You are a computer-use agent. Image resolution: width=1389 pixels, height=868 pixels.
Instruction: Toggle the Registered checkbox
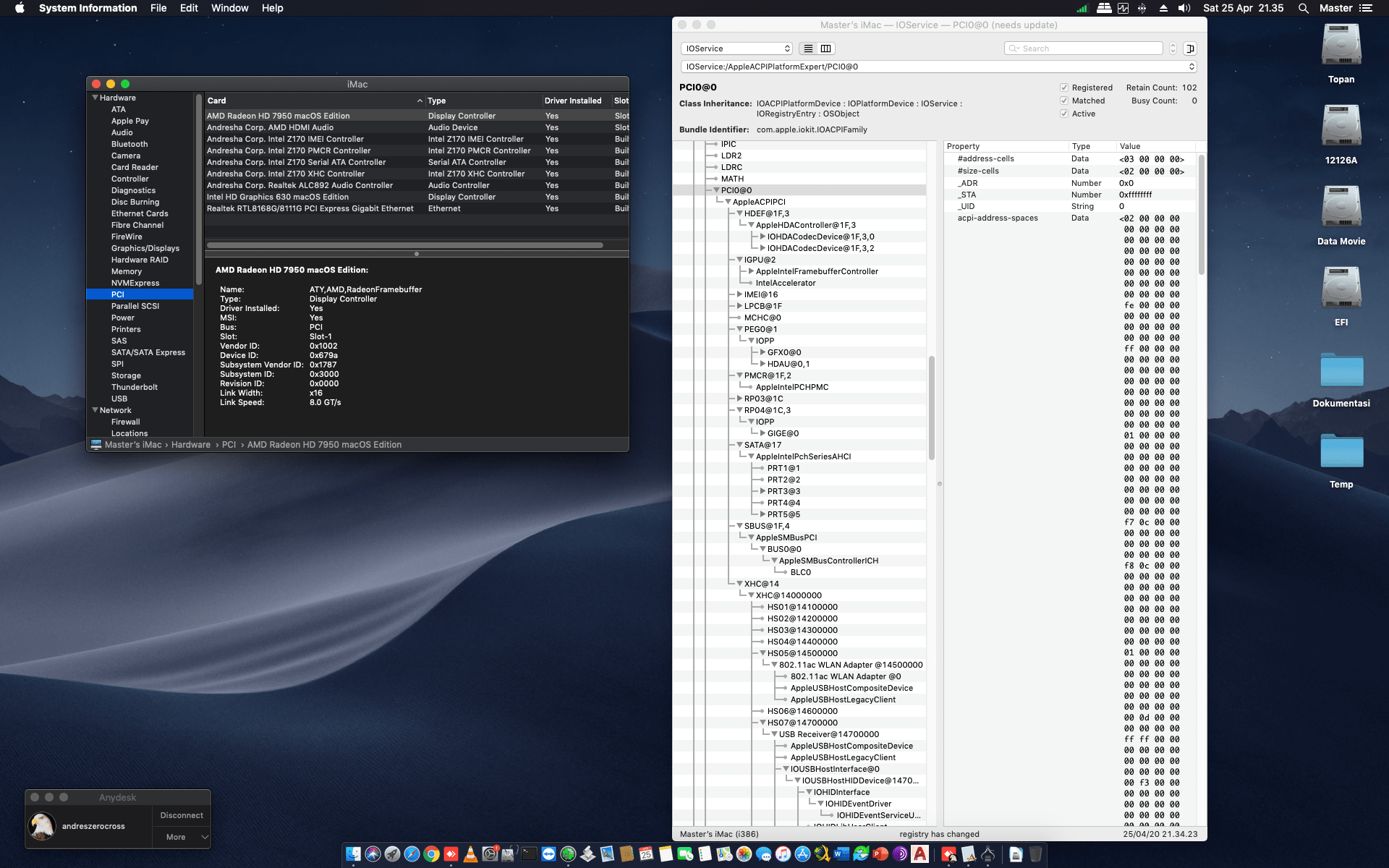click(1064, 88)
